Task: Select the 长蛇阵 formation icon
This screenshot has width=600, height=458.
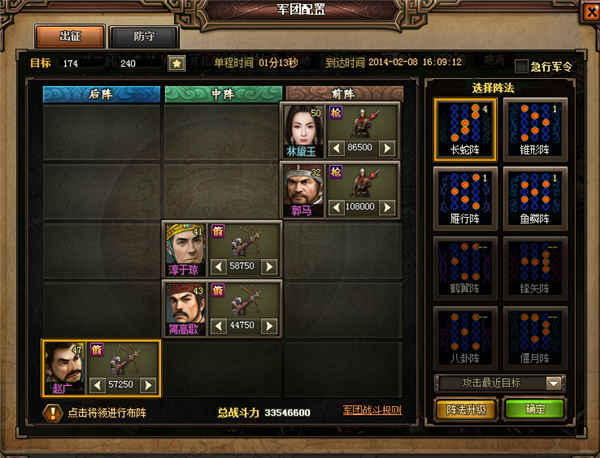Action: tap(465, 129)
